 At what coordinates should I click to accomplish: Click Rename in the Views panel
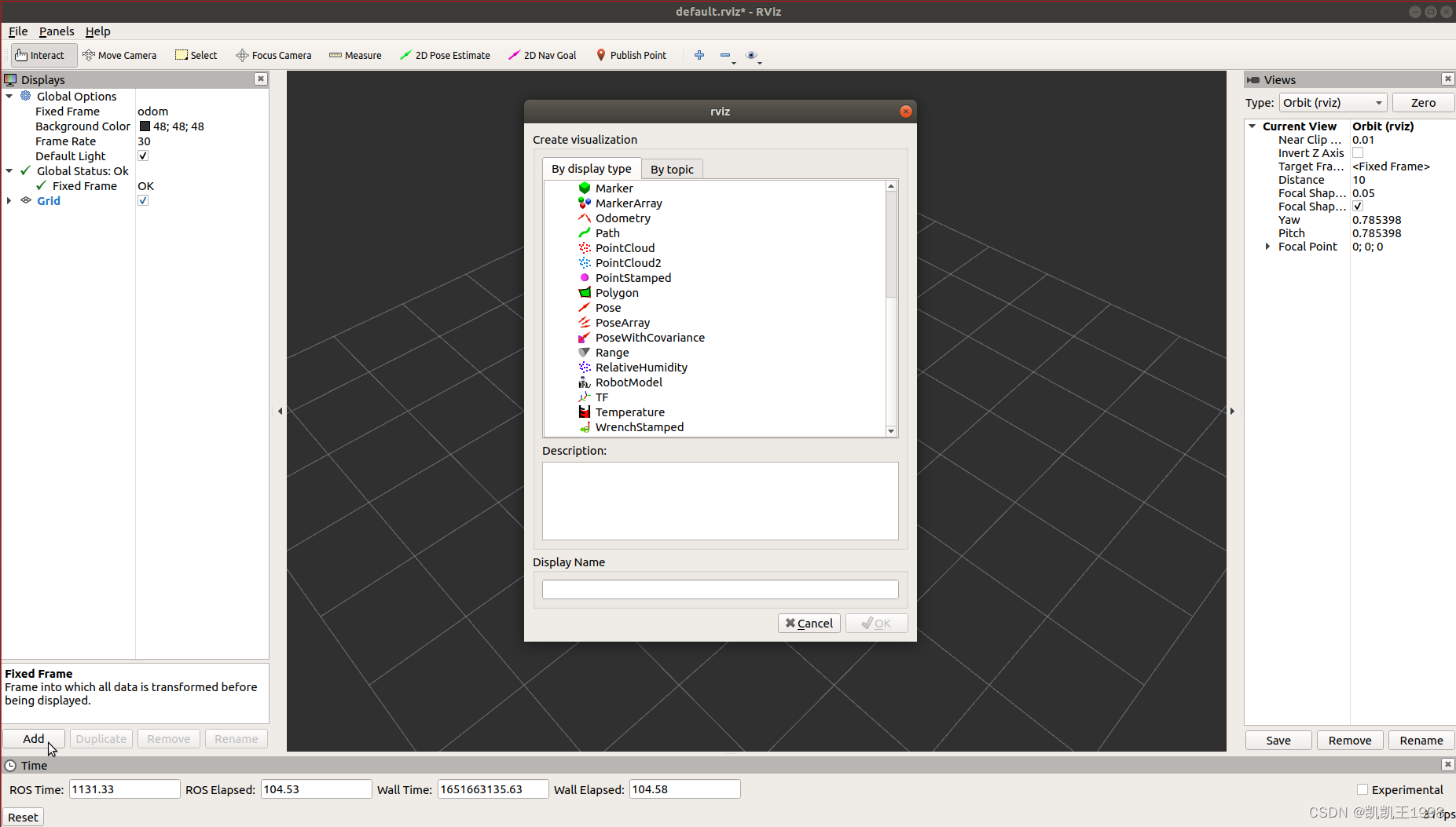point(1421,741)
